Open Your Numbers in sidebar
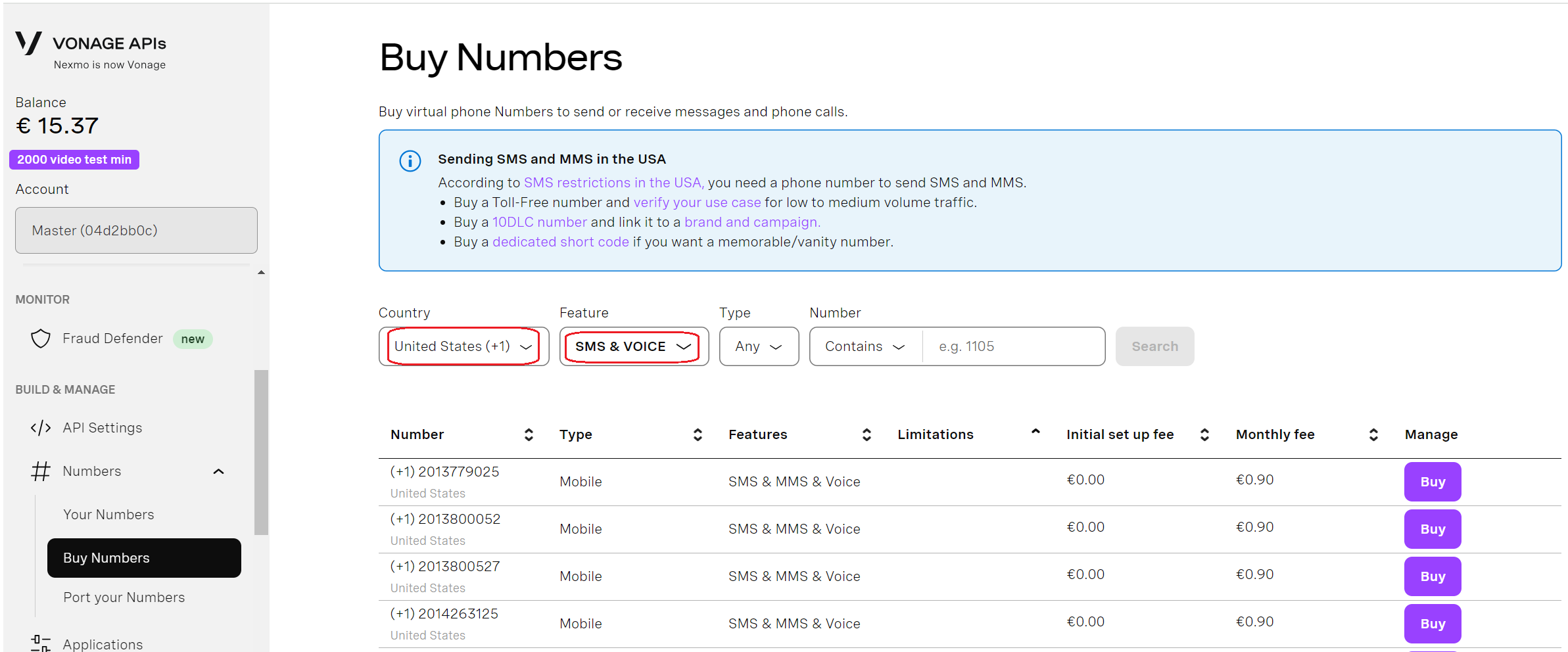The image size is (1568, 652). 108,515
